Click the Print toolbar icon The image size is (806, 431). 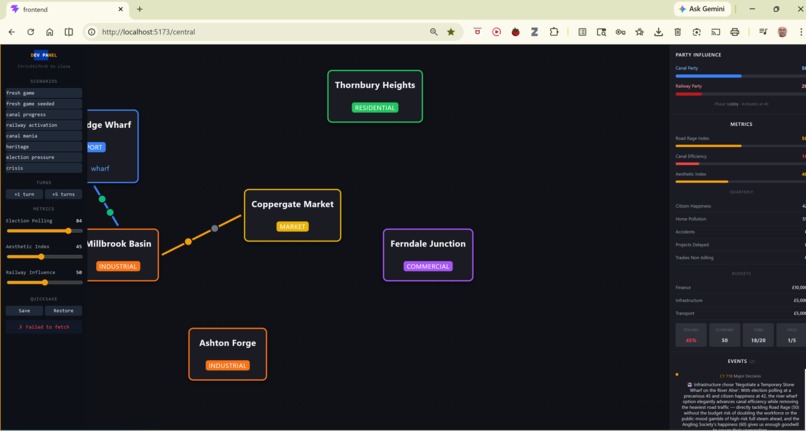[735, 32]
